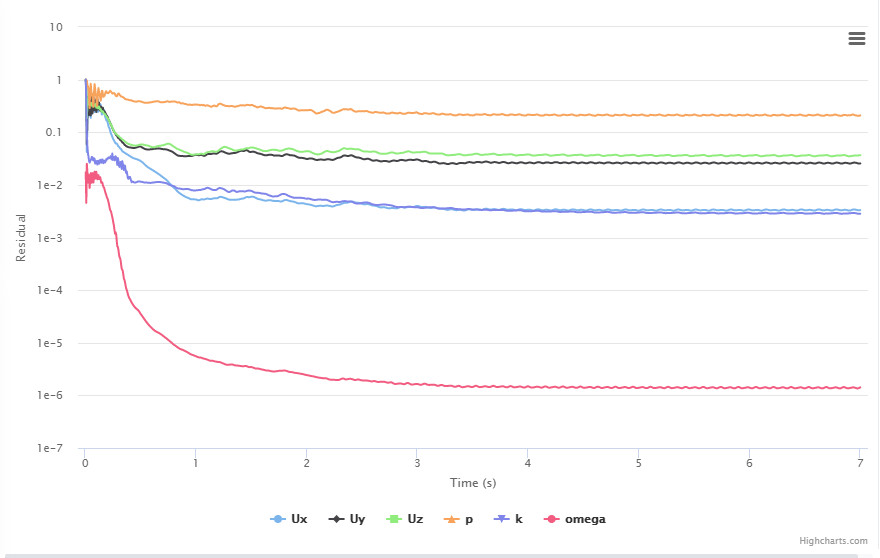Click the green Uz residual line
The height and width of the screenshot is (558, 880).
point(600,155)
